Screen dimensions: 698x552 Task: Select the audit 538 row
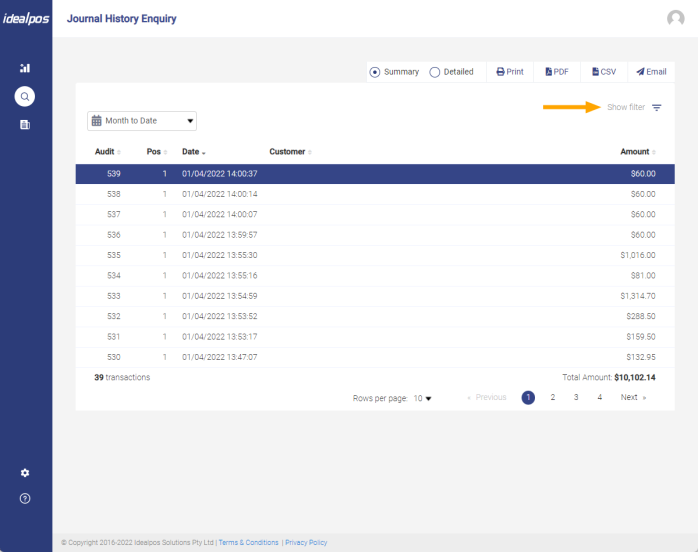click(x=375, y=194)
